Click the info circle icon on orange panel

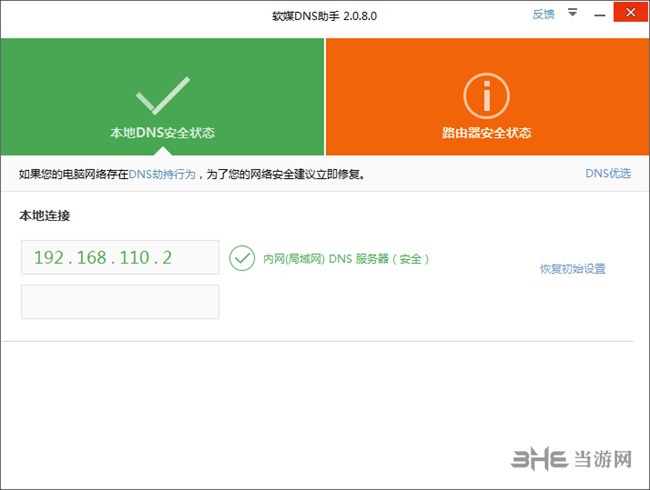[x=486, y=96]
